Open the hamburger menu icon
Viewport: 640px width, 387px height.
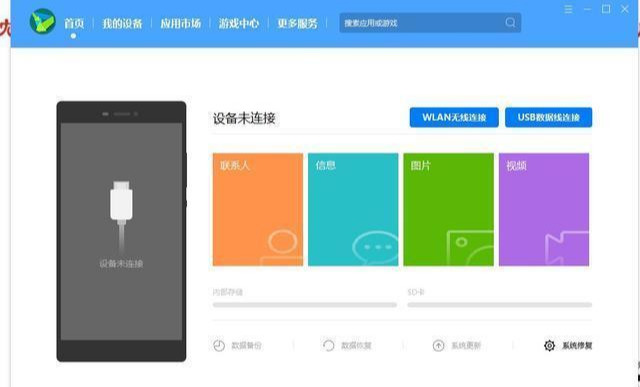(x=568, y=9)
